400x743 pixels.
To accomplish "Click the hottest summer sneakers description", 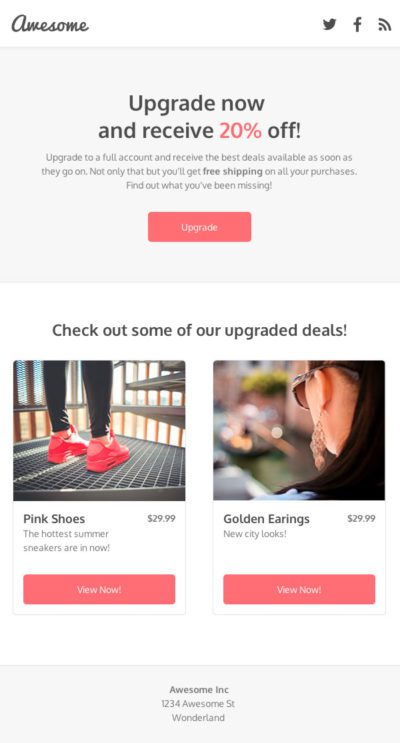I will pyautogui.click(x=66, y=541).
